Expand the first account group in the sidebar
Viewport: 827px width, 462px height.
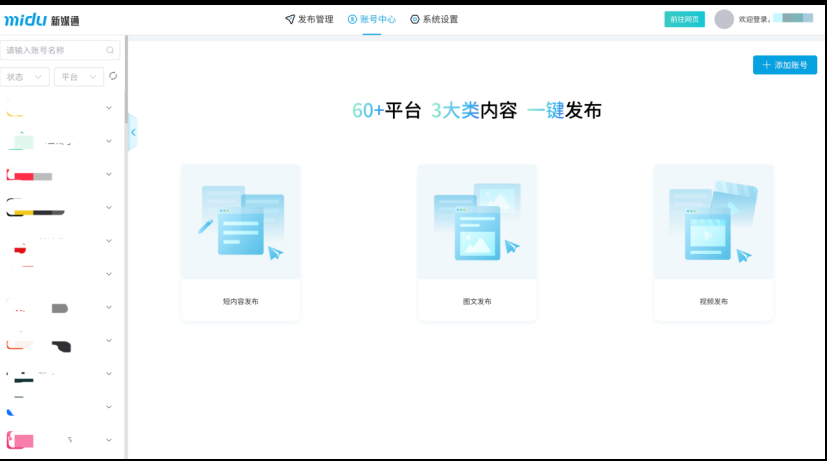109,107
